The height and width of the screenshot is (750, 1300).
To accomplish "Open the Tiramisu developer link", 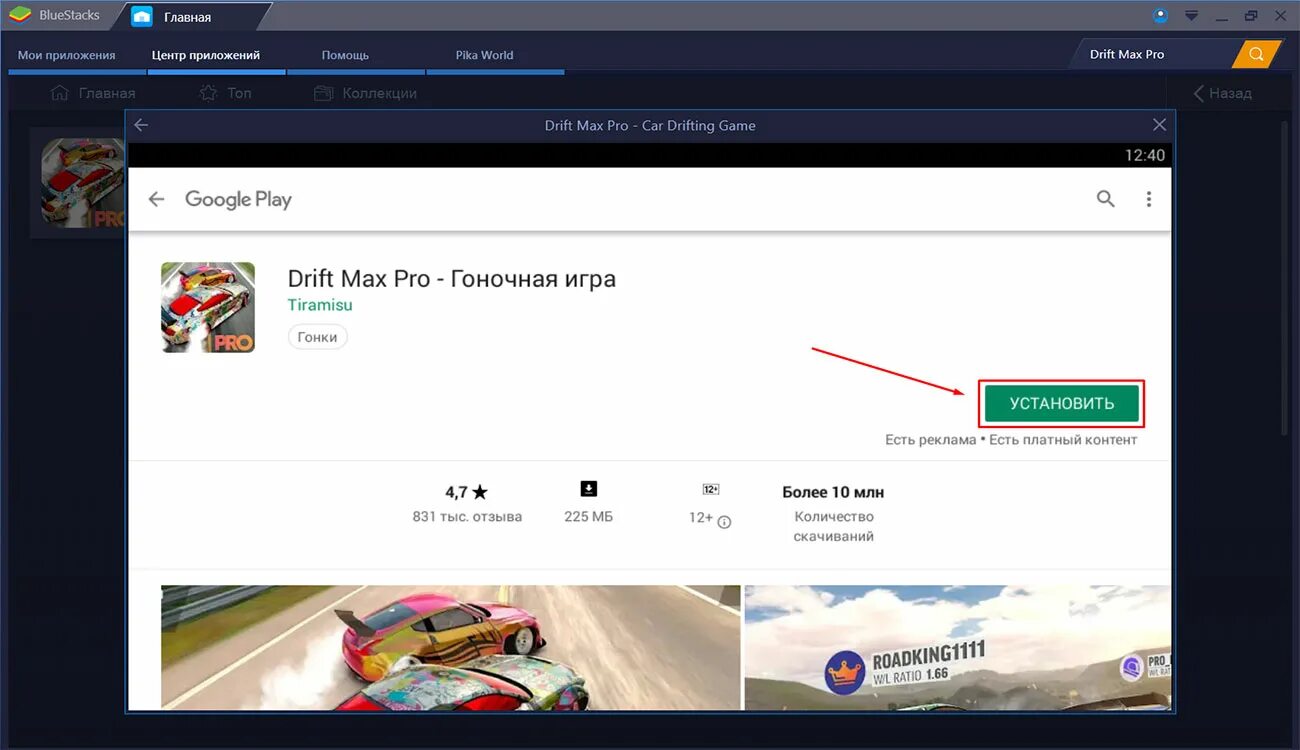I will tap(320, 305).
